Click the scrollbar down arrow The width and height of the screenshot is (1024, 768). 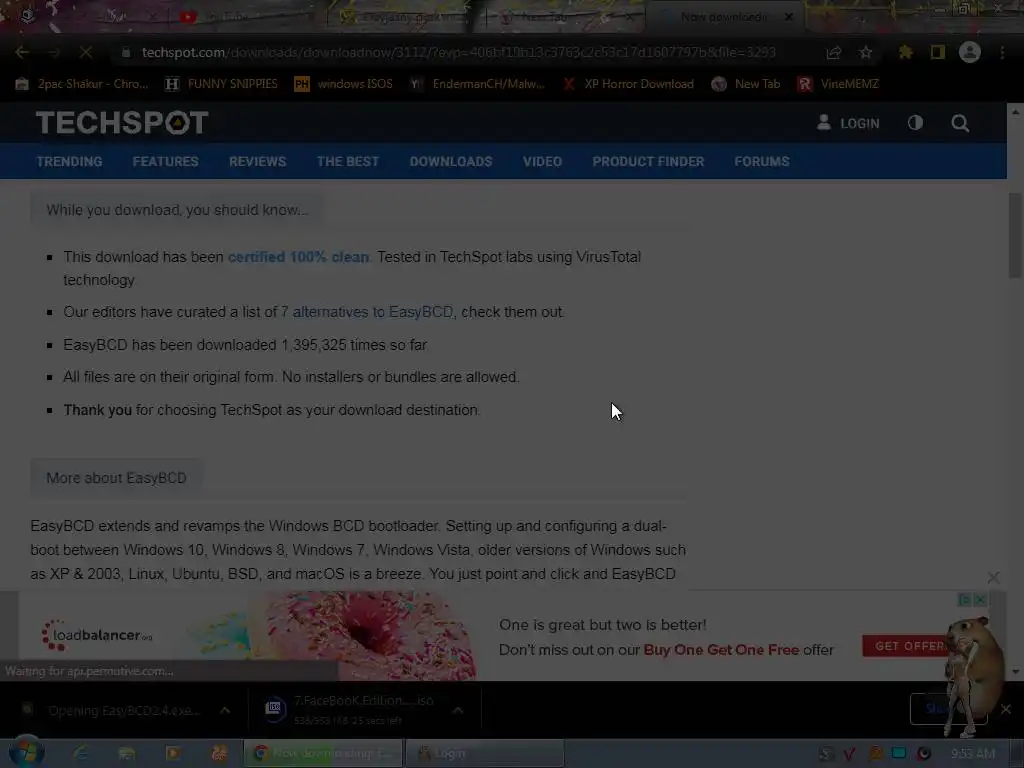[x=1015, y=672]
